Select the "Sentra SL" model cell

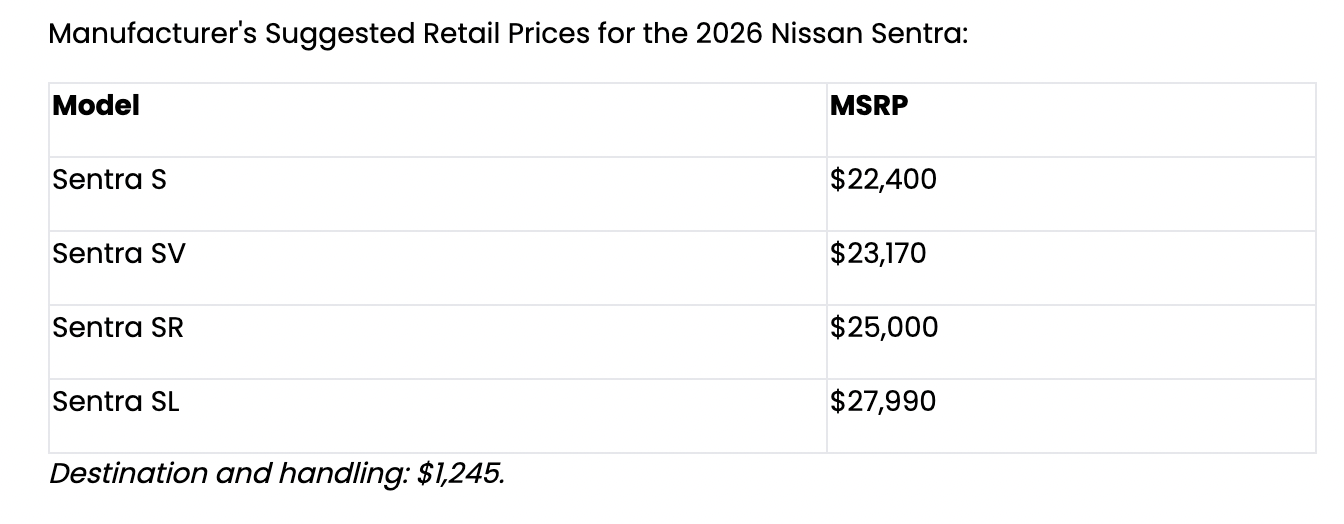116,402
